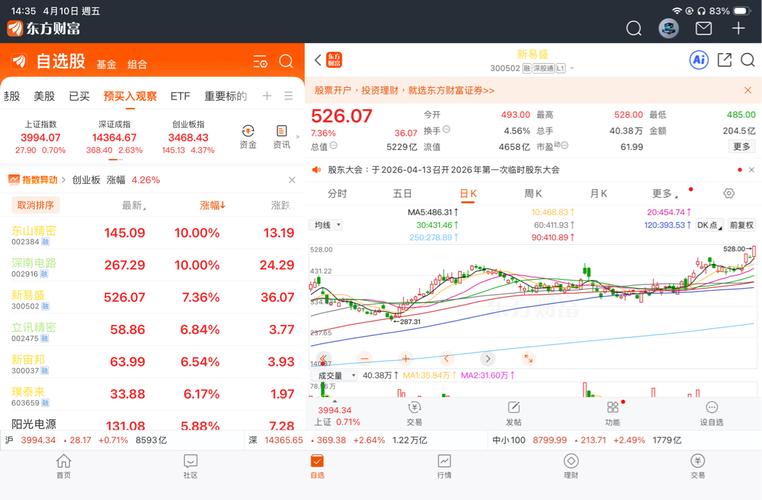The width and height of the screenshot is (762, 500).
Task: Open the DK点 option menu
Action: pos(710,225)
